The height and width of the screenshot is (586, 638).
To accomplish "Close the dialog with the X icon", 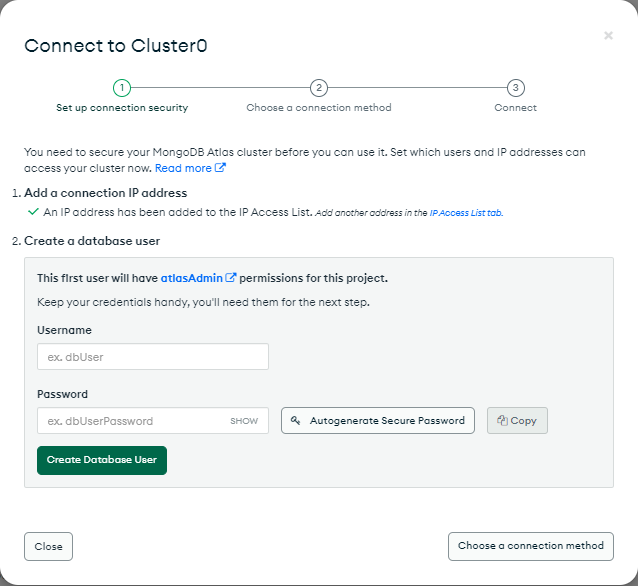I will click(x=608, y=36).
